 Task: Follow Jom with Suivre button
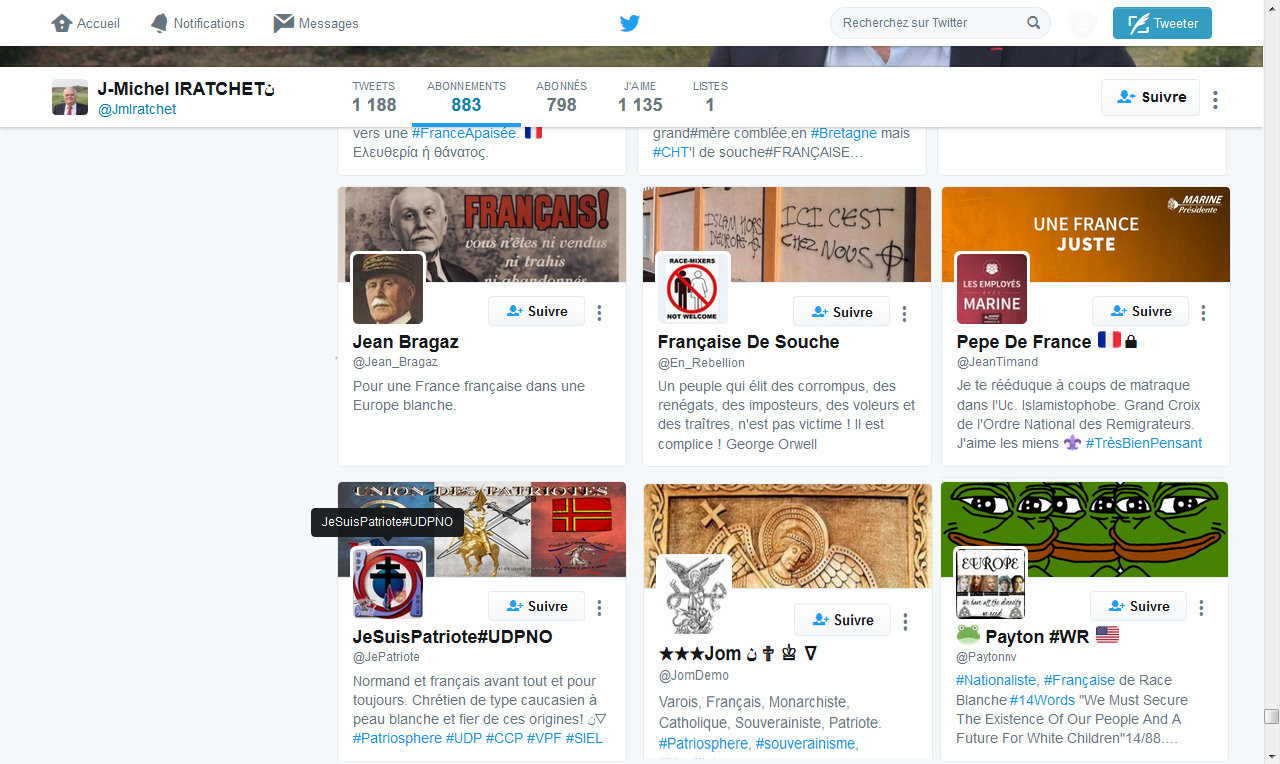click(842, 620)
